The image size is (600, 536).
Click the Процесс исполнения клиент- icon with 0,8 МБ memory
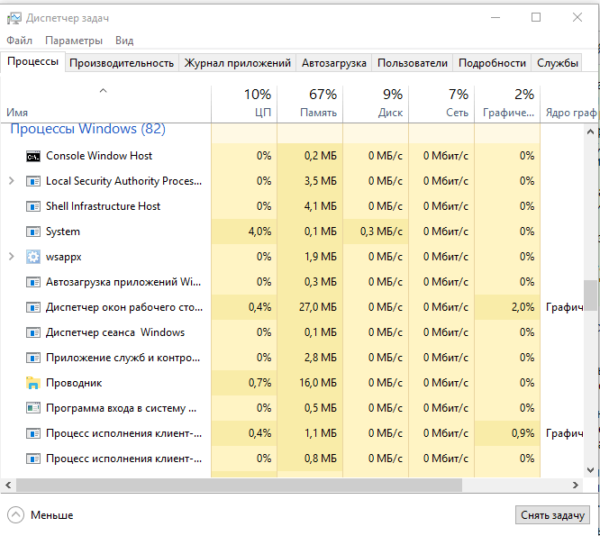[x=33, y=459]
